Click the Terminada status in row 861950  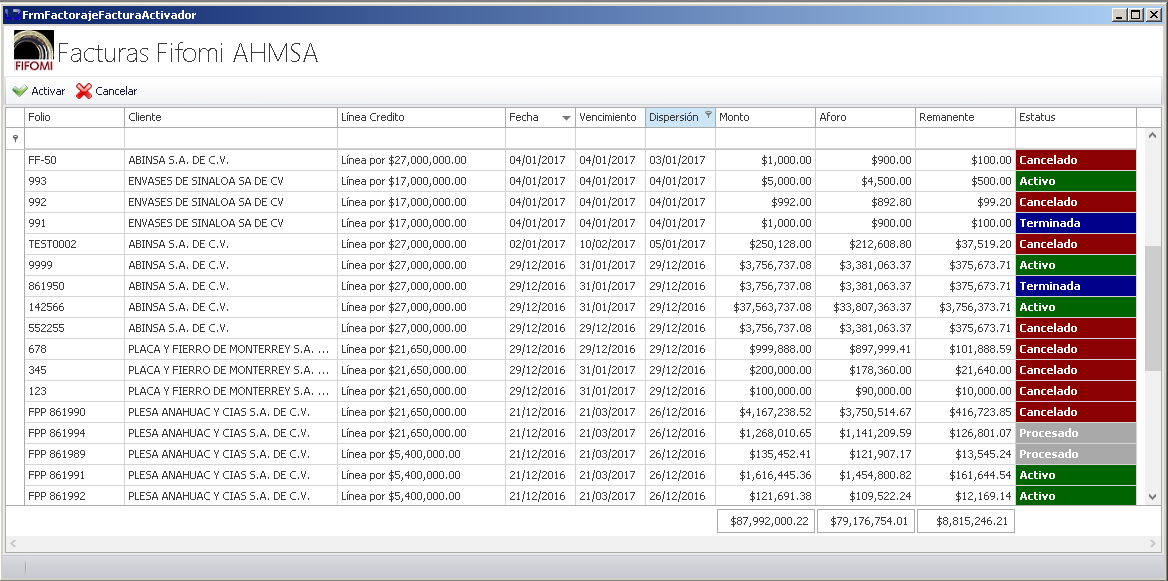1076,286
